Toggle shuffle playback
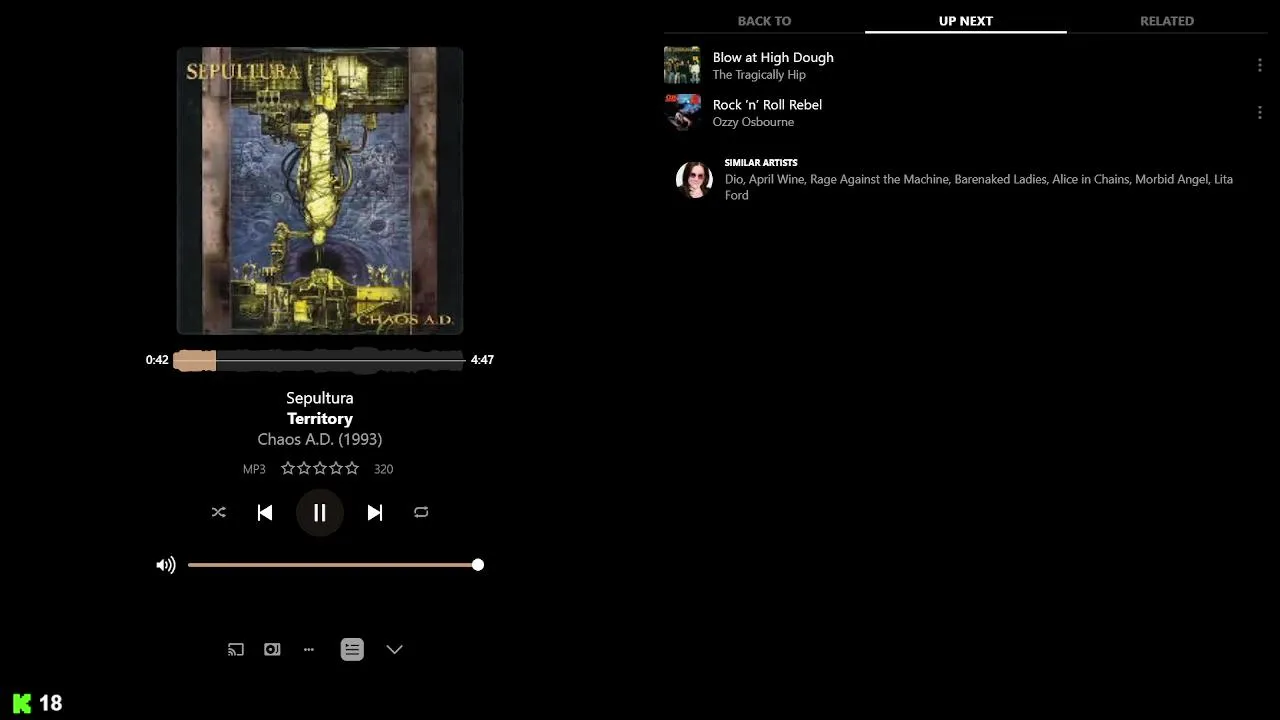1280x720 pixels. (x=219, y=512)
